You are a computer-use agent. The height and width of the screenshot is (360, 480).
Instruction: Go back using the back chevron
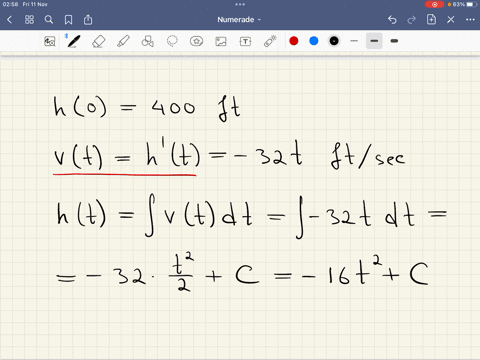9,20
